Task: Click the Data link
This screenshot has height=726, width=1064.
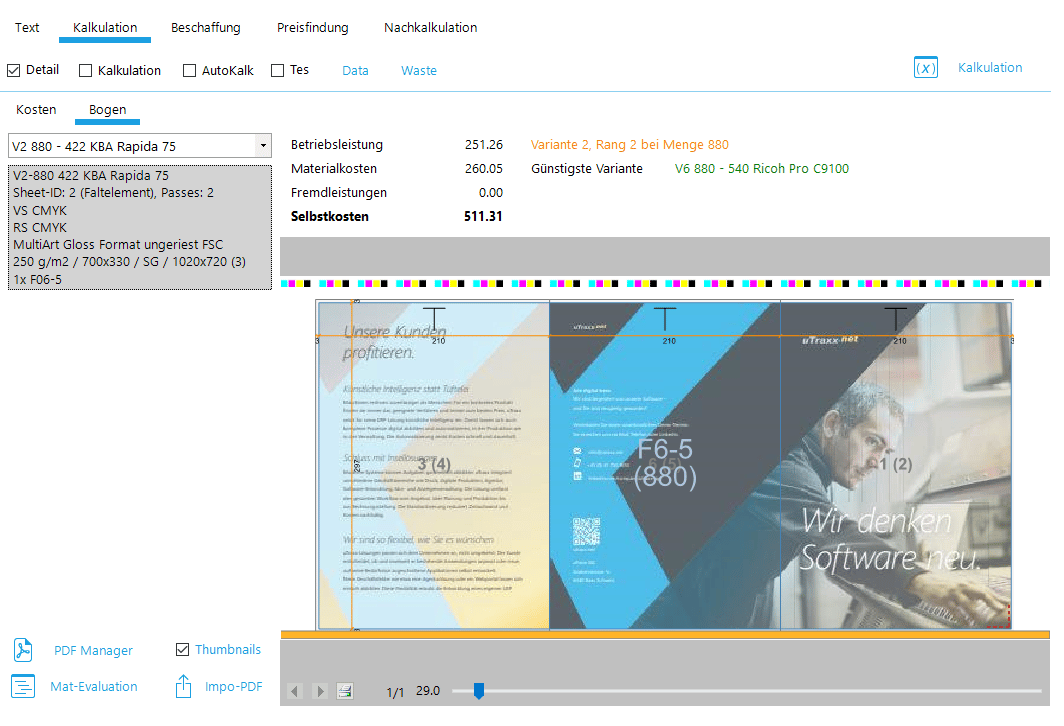Action: 355,71
